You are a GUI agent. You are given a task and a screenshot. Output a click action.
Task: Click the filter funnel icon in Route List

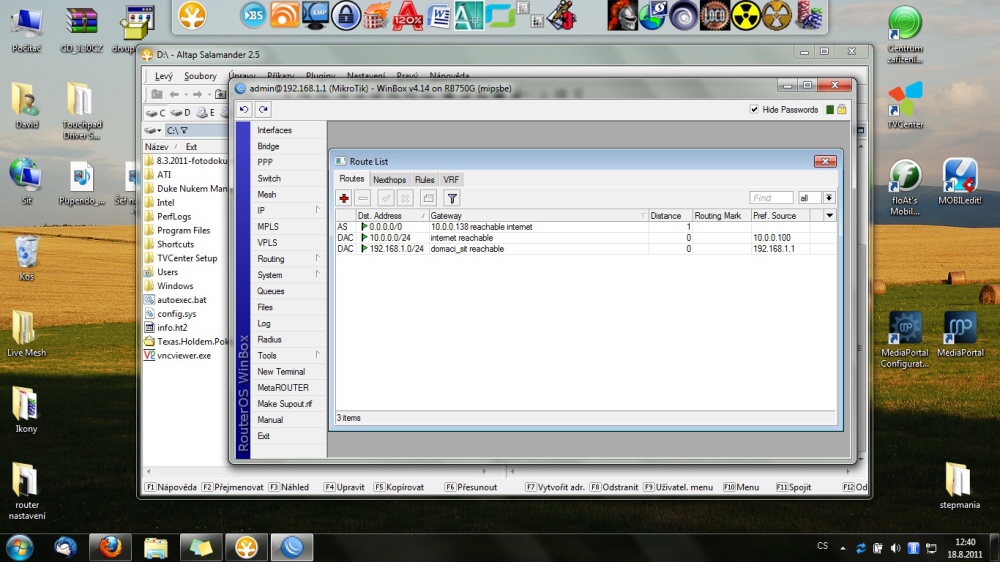[x=452, y=198]
